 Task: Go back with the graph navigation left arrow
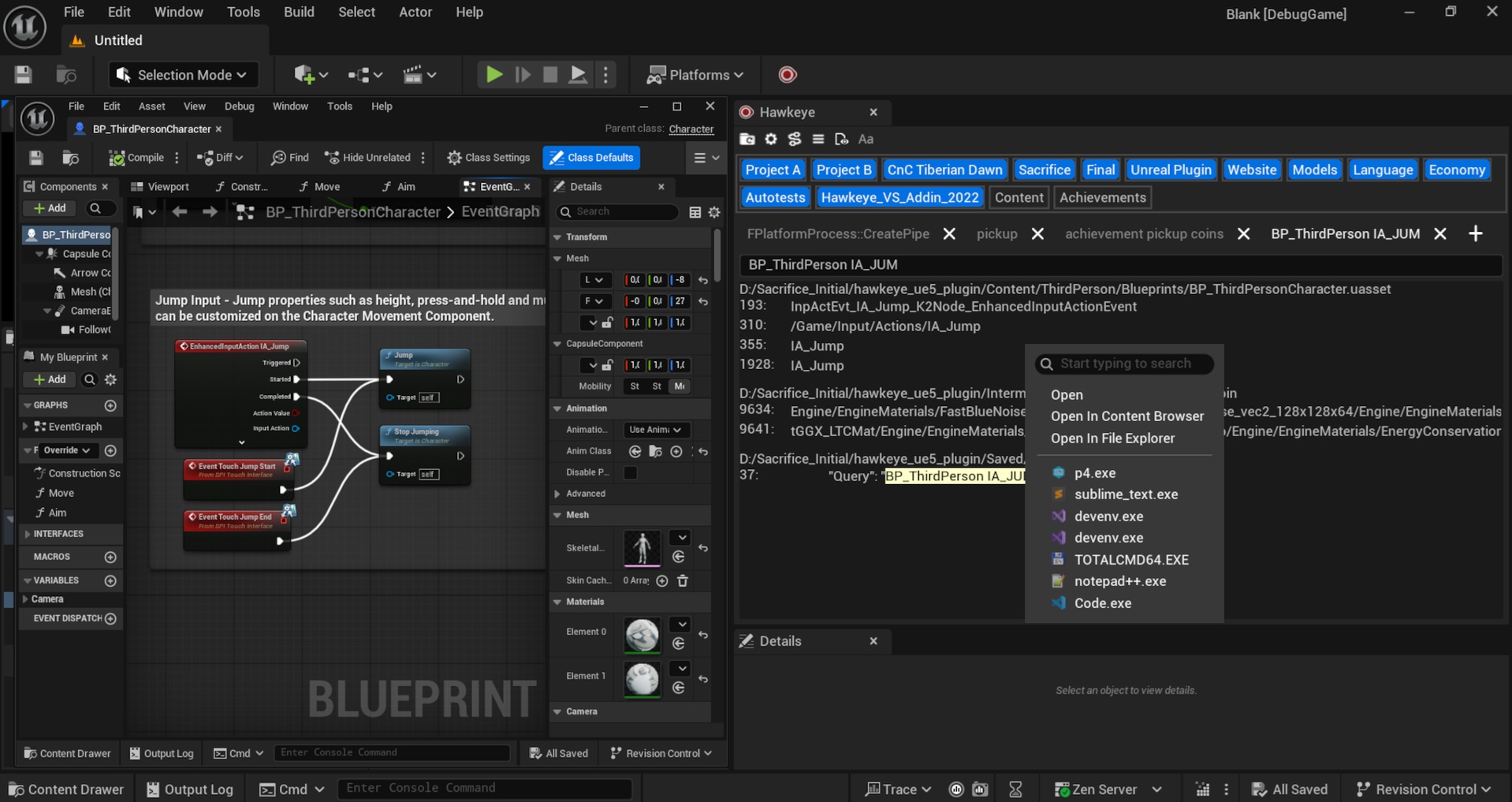pos(180,212)
